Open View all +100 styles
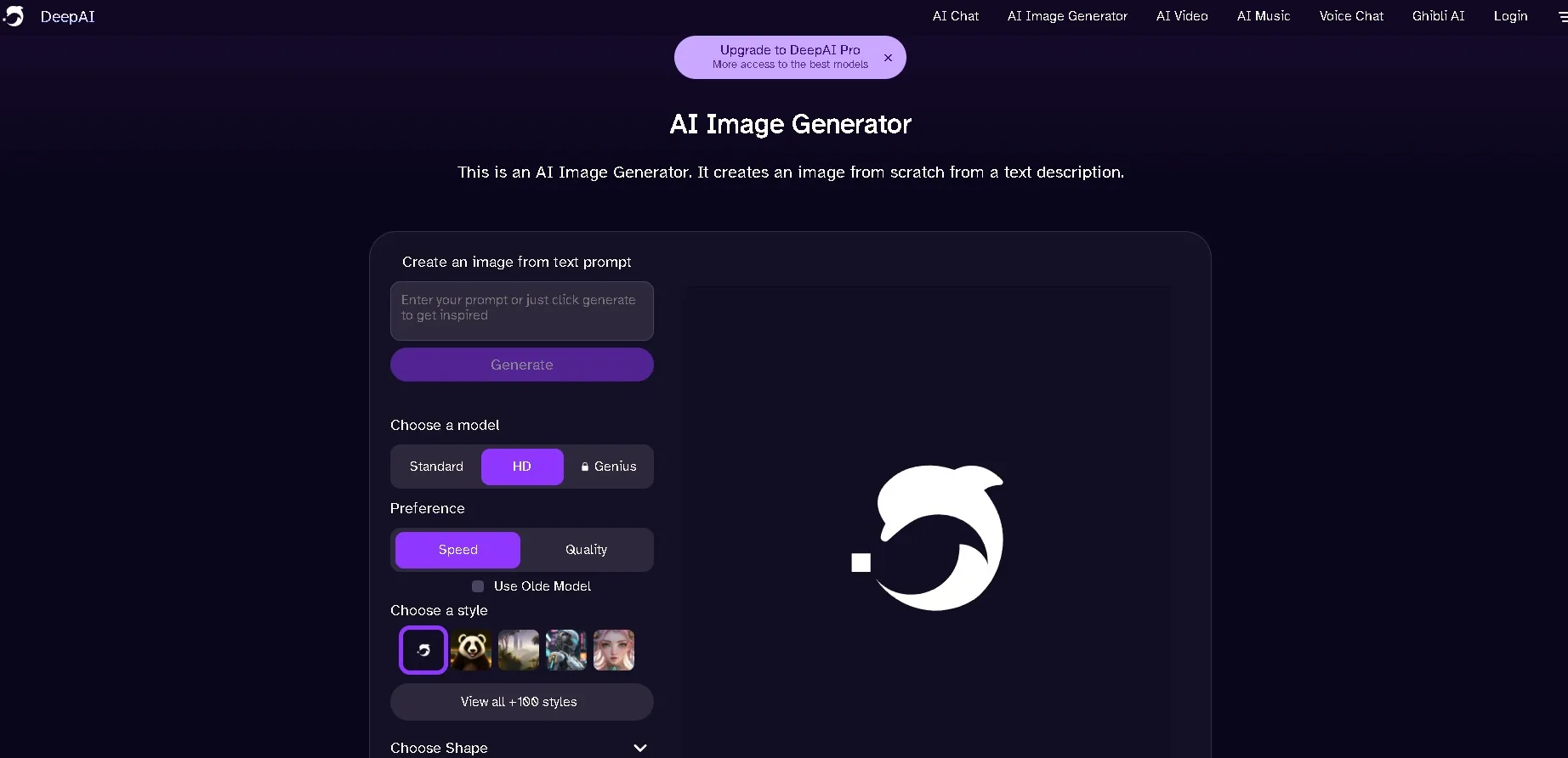The image size is (1568, 758). click(x=522, y=702)
